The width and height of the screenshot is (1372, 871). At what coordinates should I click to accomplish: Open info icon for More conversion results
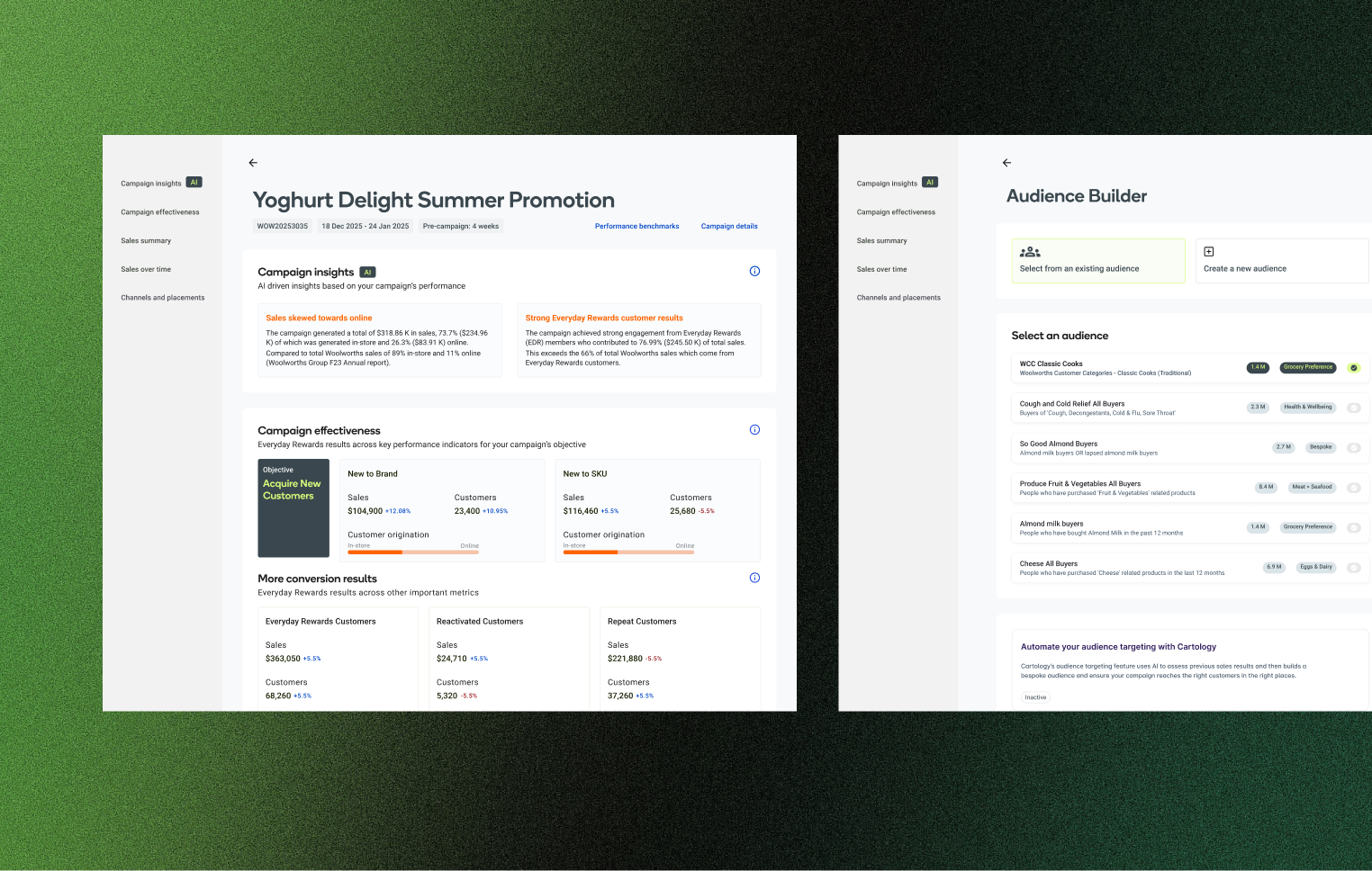[x=754, y=578]
